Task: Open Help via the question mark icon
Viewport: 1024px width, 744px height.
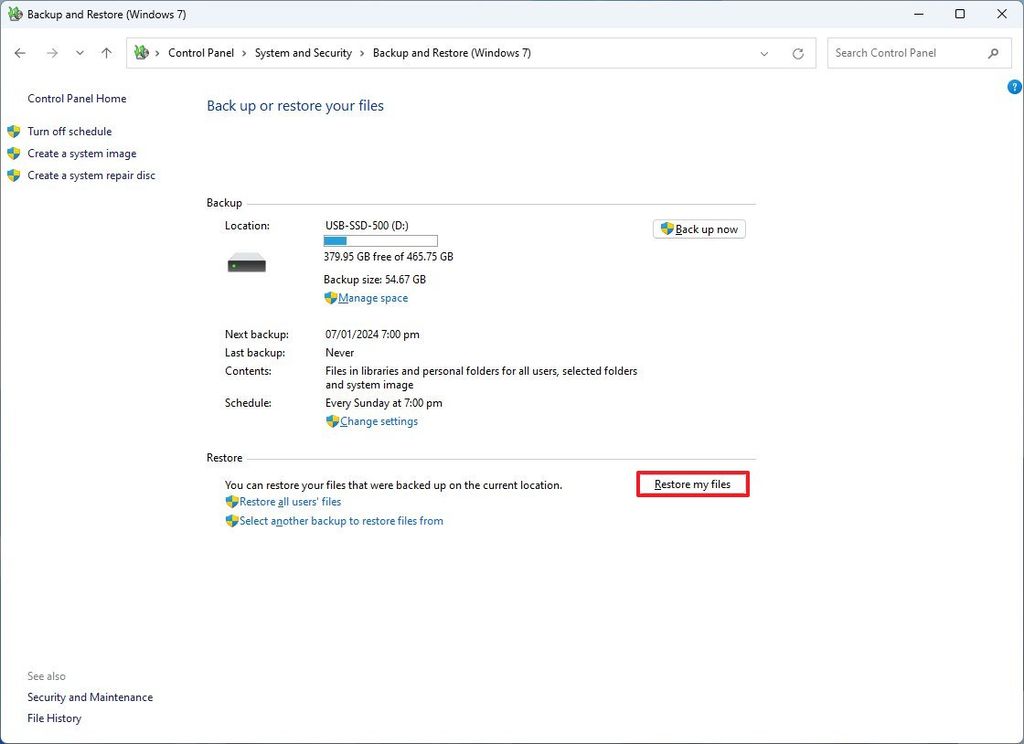Action: click(1014, 87)
